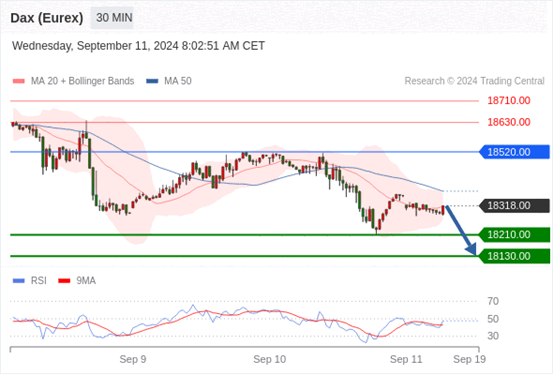553x375 pixels.
Task: Click the Sep 9 date axis label
Action: tap(133, 359)
